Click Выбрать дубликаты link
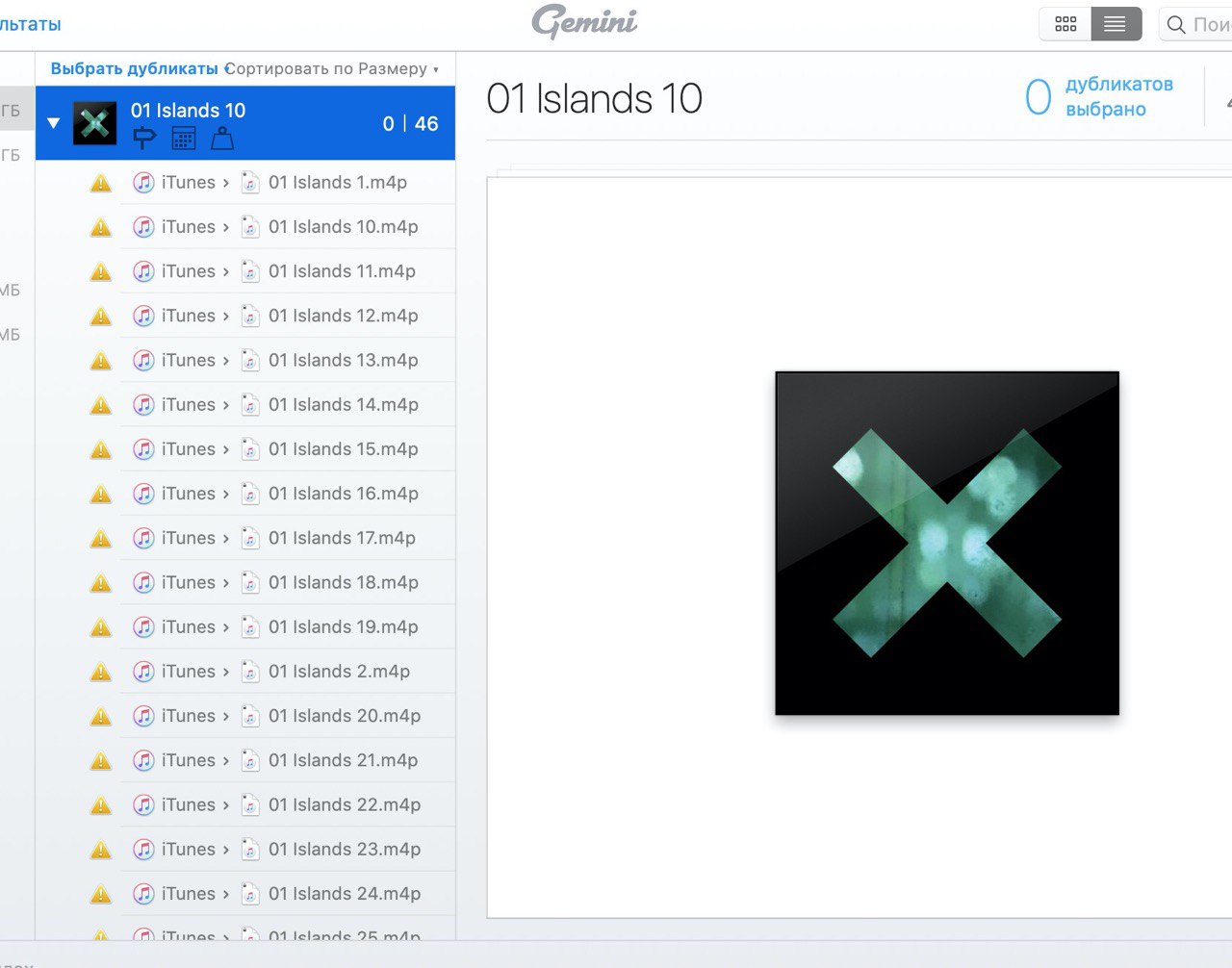This screenshot has height=968, width=1232. [134, 69]
